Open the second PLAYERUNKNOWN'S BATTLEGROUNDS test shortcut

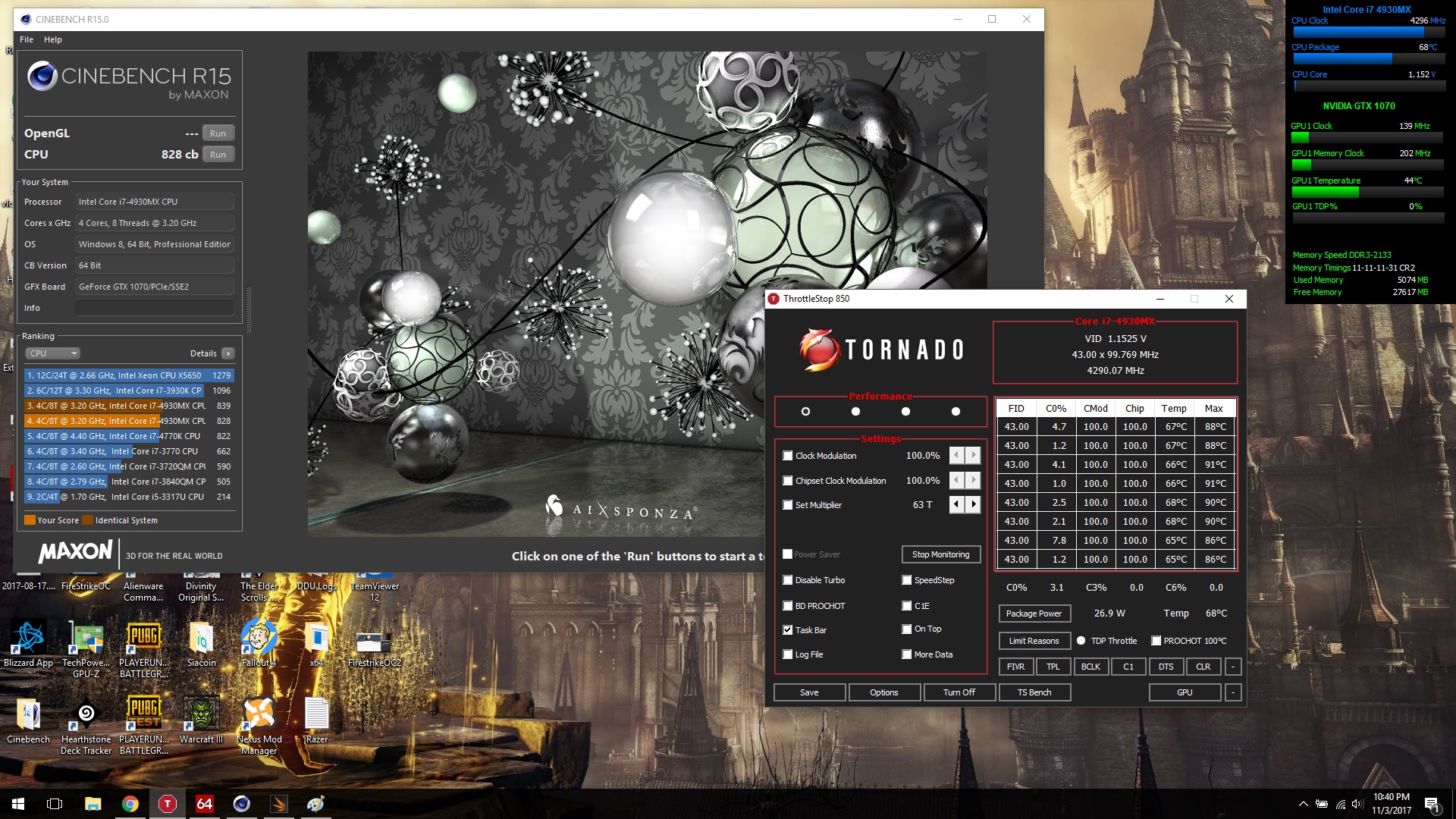click(143, 726)
